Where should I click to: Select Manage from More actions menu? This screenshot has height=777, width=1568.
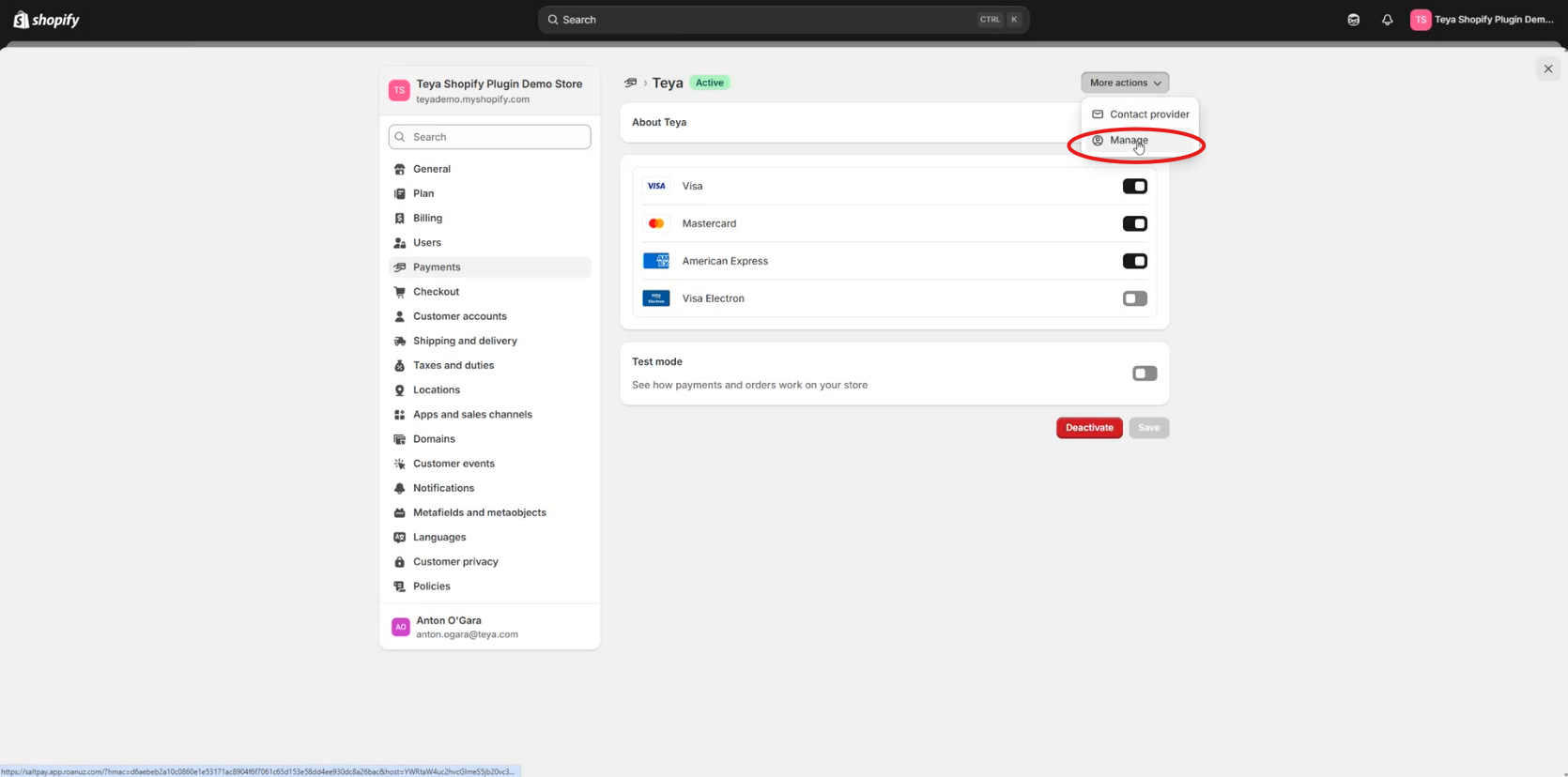point(1140,140)
